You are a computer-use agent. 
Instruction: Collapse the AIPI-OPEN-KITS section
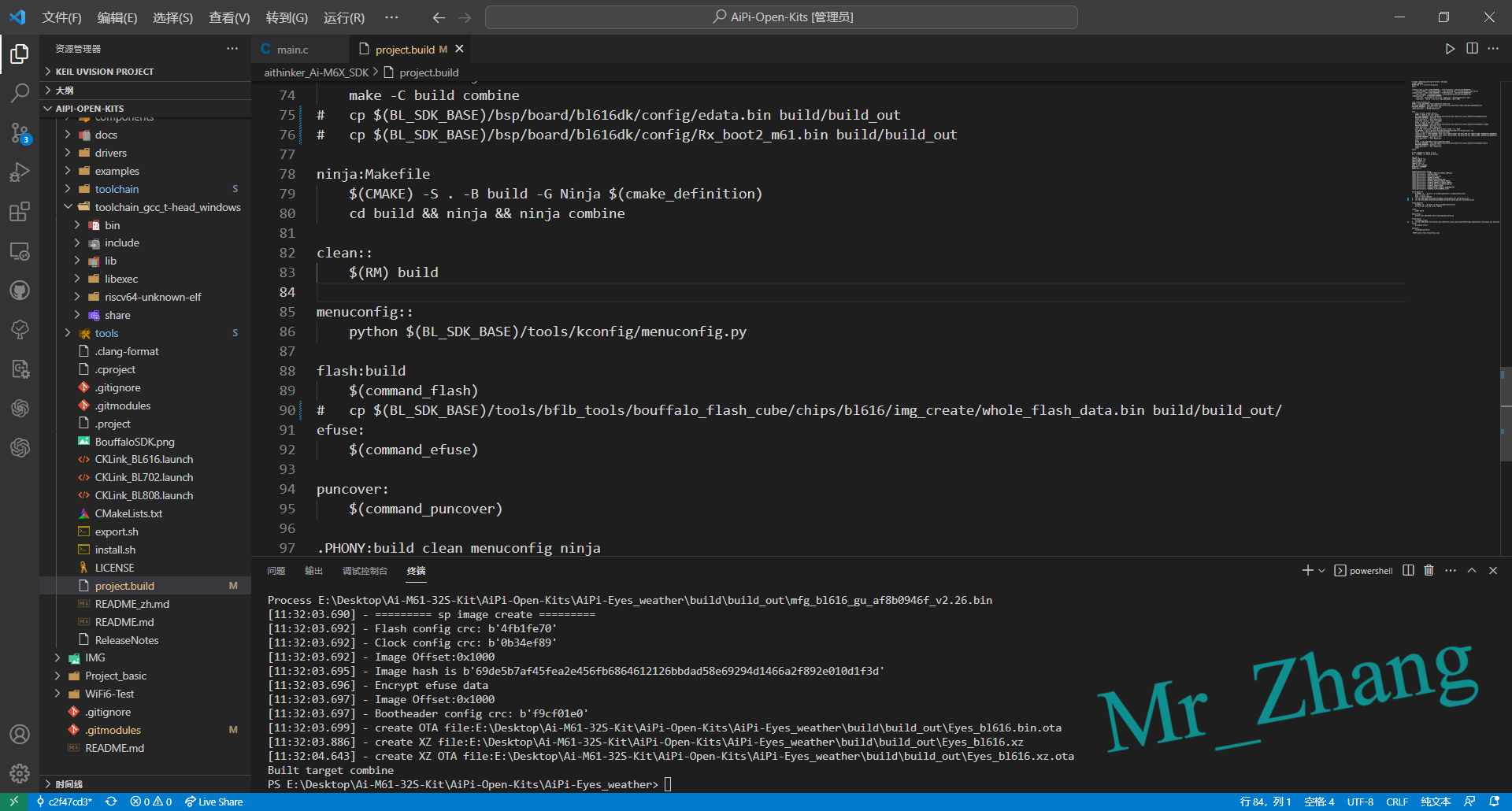[x=146, y=109]
